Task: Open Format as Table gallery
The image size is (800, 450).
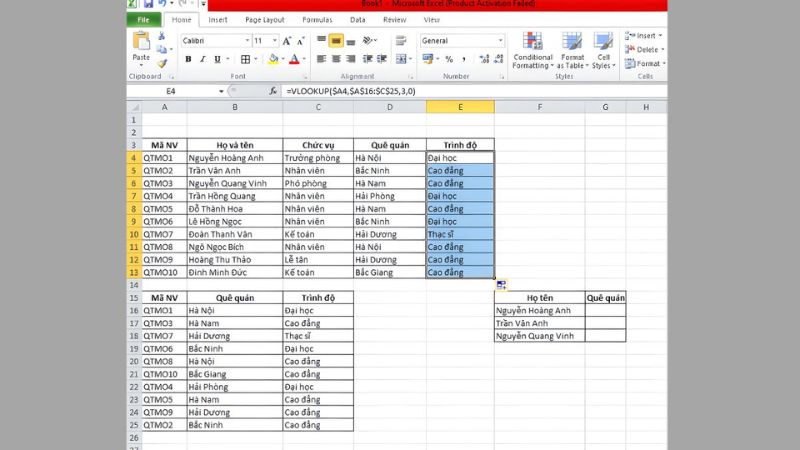Action: (572, 51)
